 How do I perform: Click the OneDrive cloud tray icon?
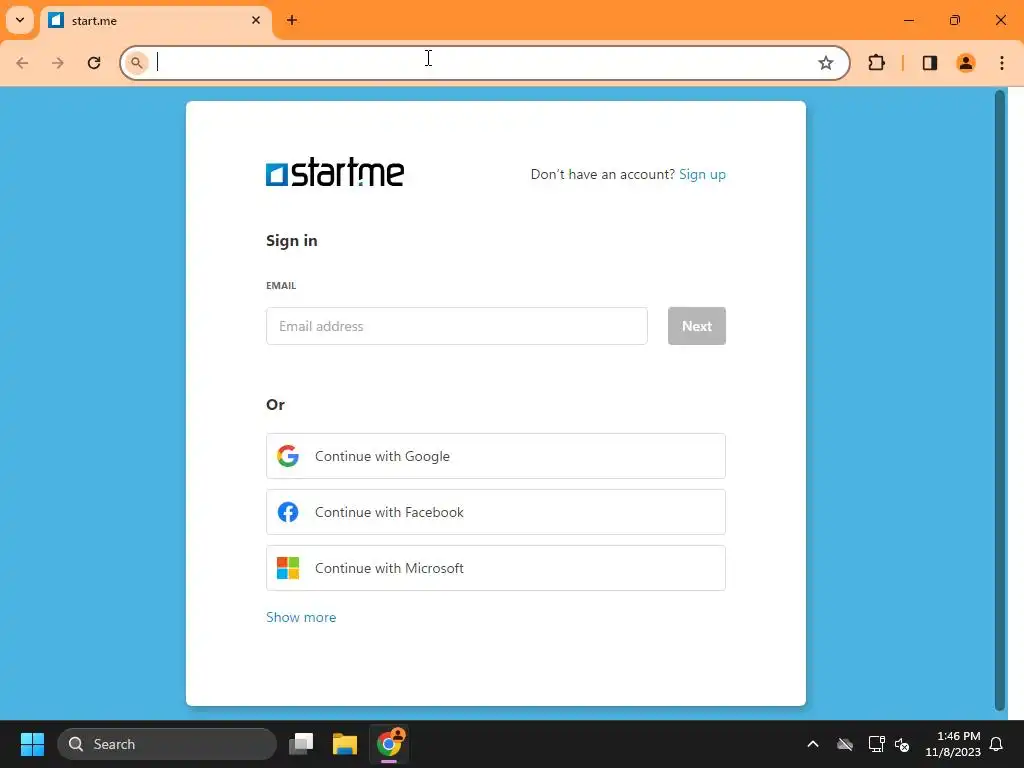click(845, 744)
